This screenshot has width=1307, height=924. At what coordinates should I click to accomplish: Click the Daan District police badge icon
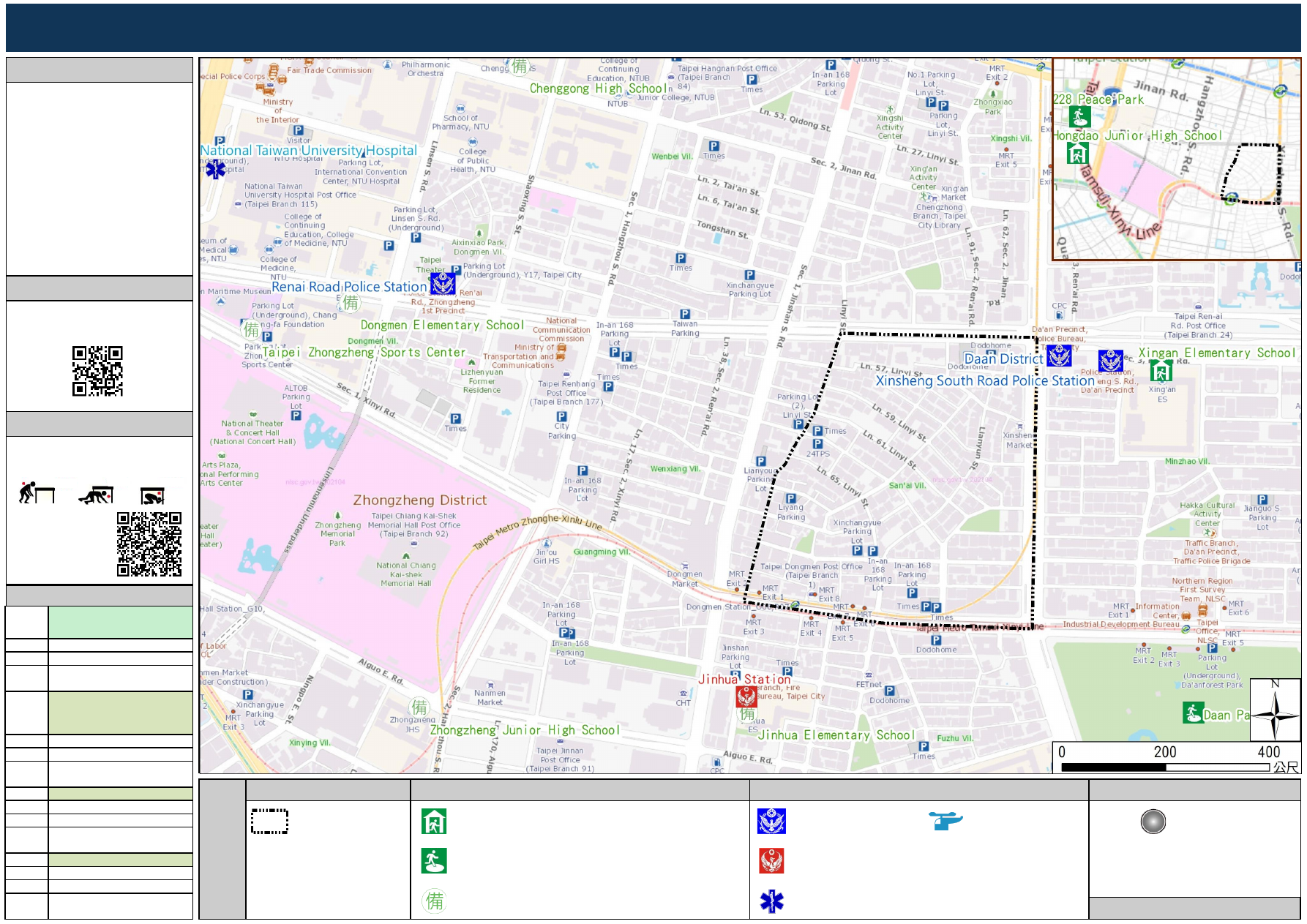[x=1059, y=356]
